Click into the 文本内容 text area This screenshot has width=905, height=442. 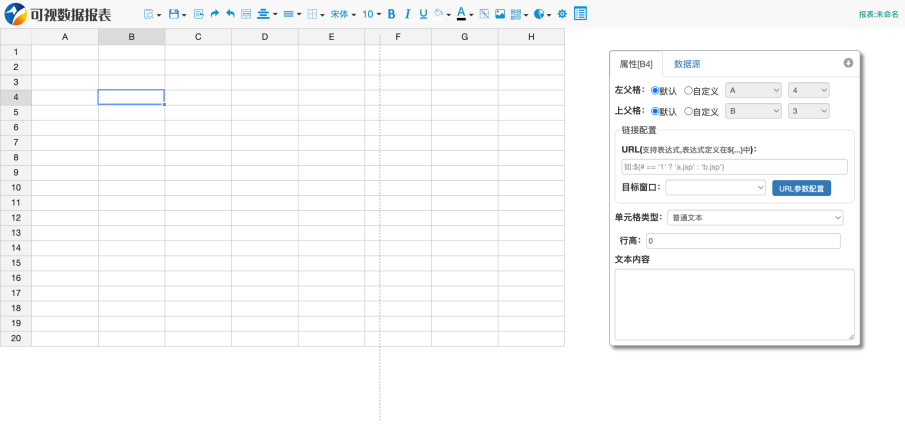click(x=734, y=304)
